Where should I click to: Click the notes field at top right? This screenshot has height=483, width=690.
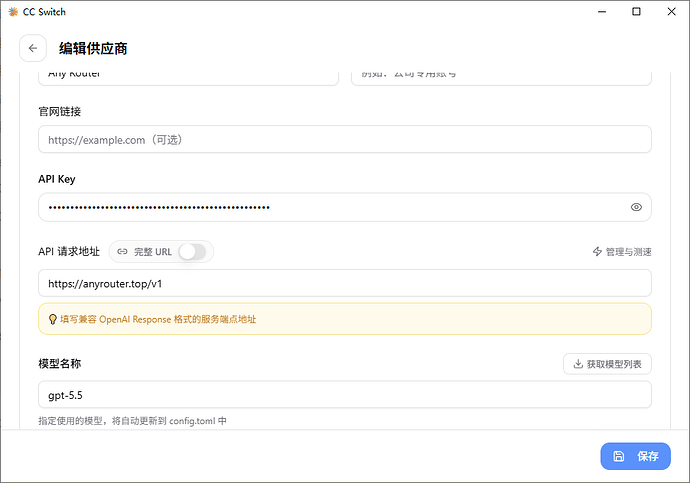click(x=501, y=77)
